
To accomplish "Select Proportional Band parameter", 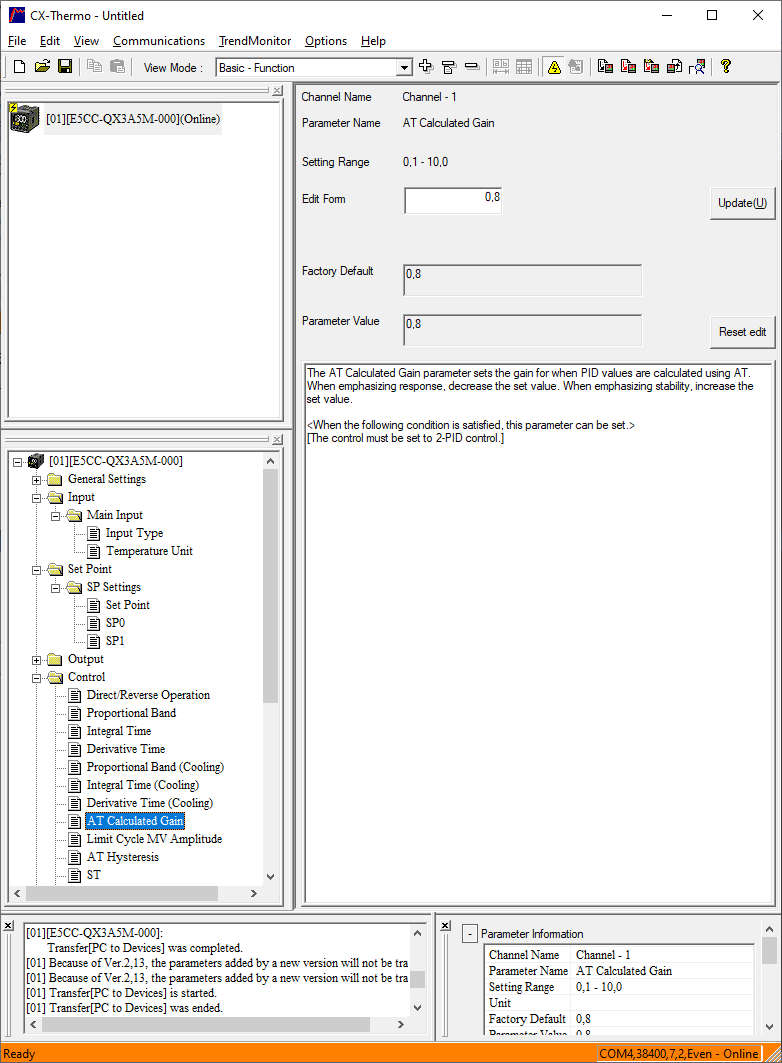I will click(x=131, y=713).
